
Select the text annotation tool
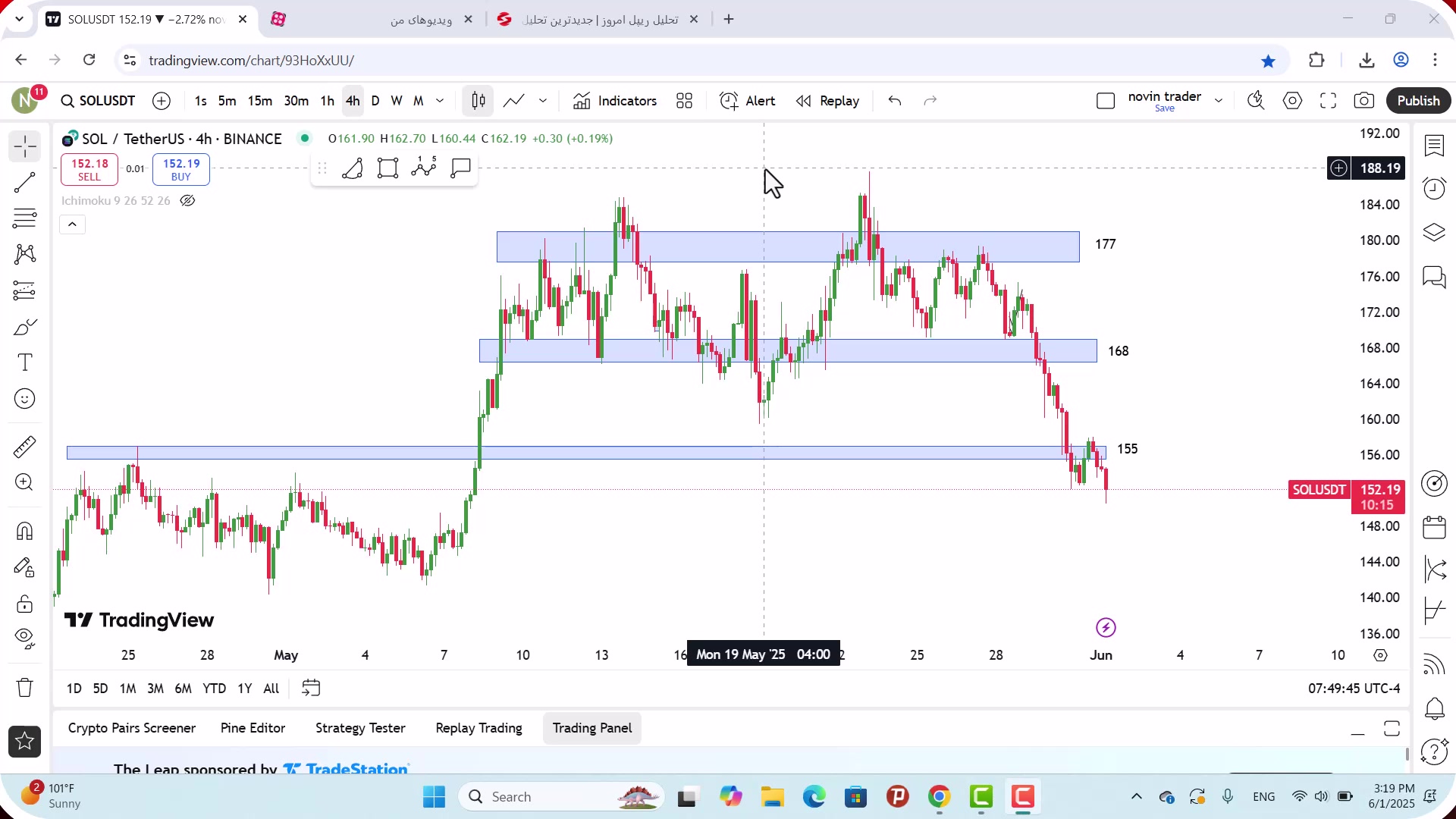25,362
